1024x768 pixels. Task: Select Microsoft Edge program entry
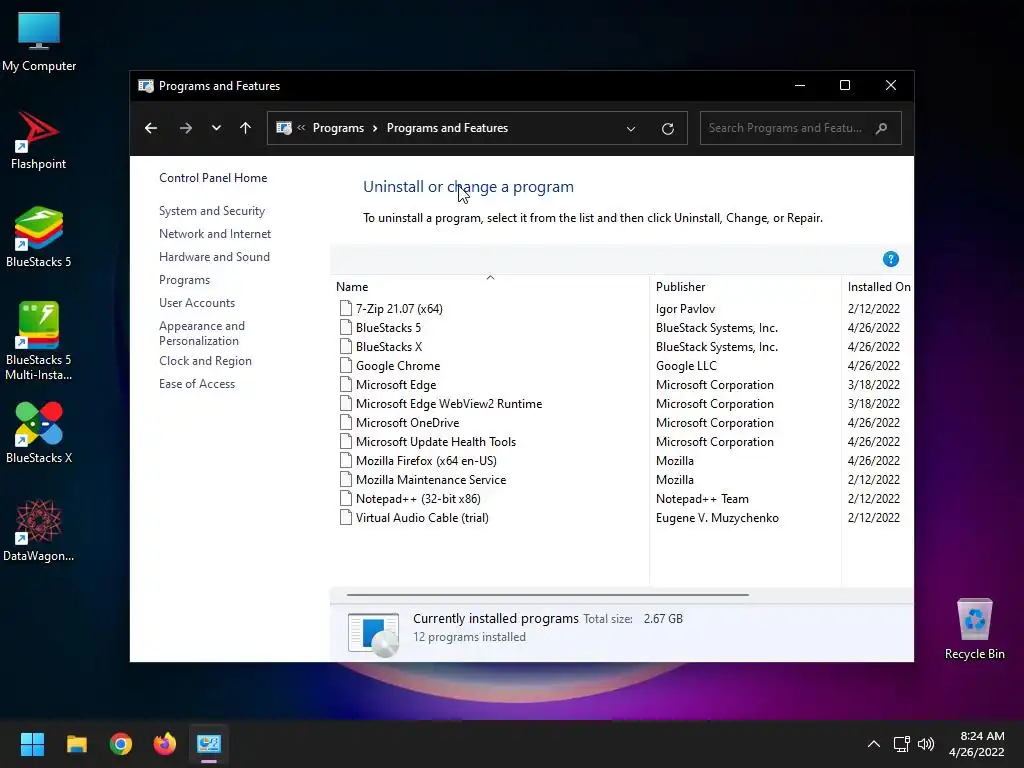click(396, 385)
